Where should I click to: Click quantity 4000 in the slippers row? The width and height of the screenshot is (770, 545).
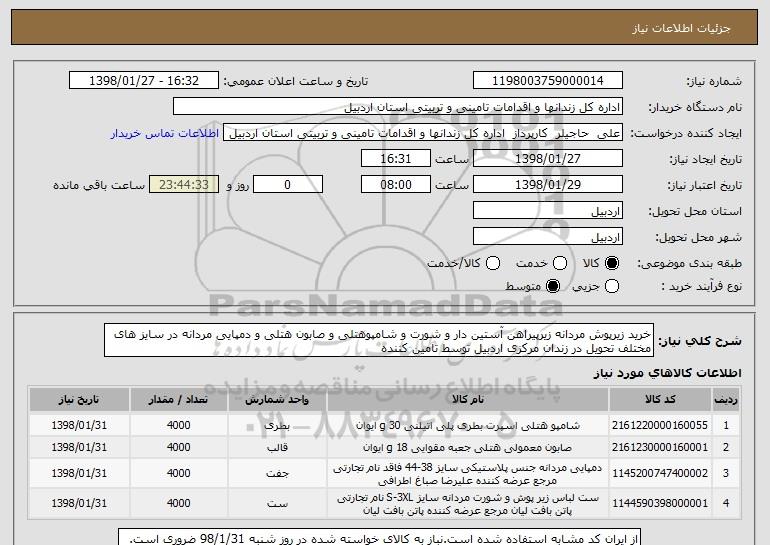[179, 473]
